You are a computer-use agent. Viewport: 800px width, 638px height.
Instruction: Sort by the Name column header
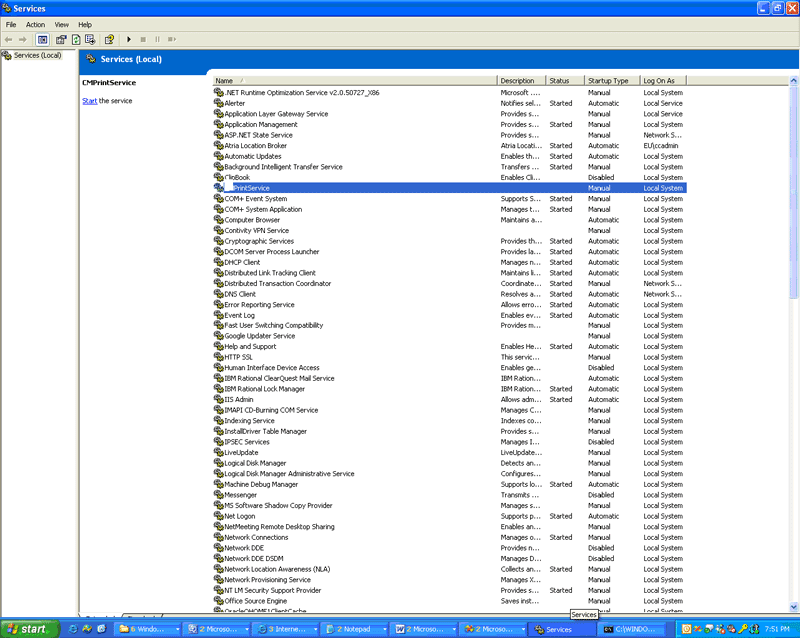(x=355, y=81)
